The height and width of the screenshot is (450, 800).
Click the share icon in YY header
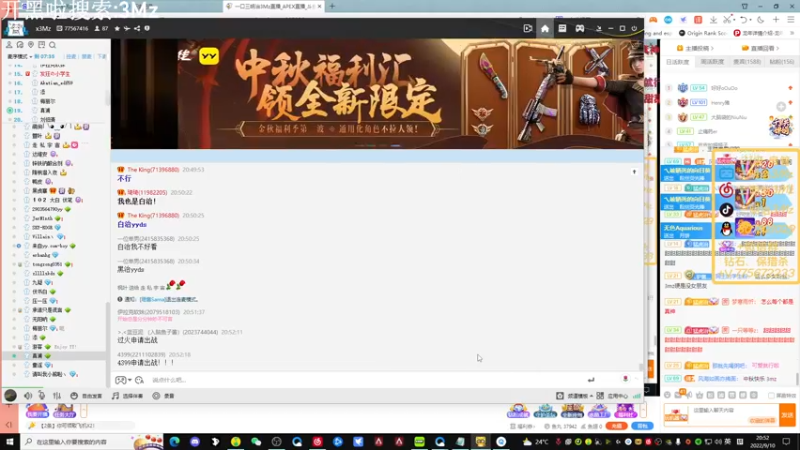[137, 29]
